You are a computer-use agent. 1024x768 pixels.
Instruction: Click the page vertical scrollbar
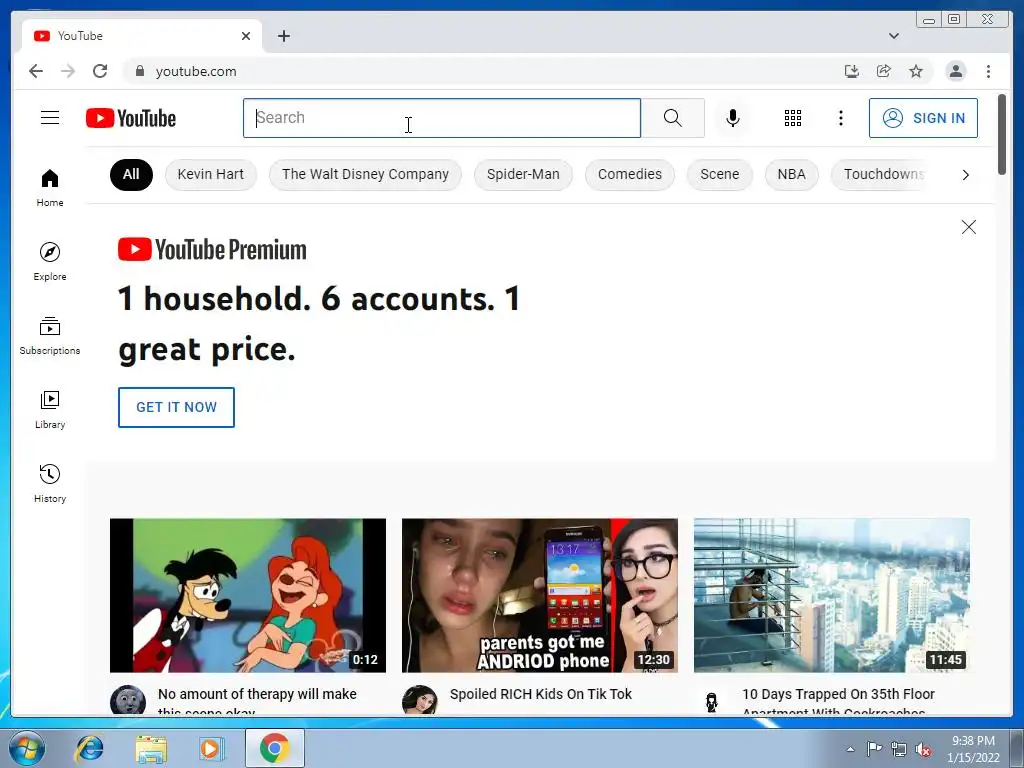click(1002, 135)
